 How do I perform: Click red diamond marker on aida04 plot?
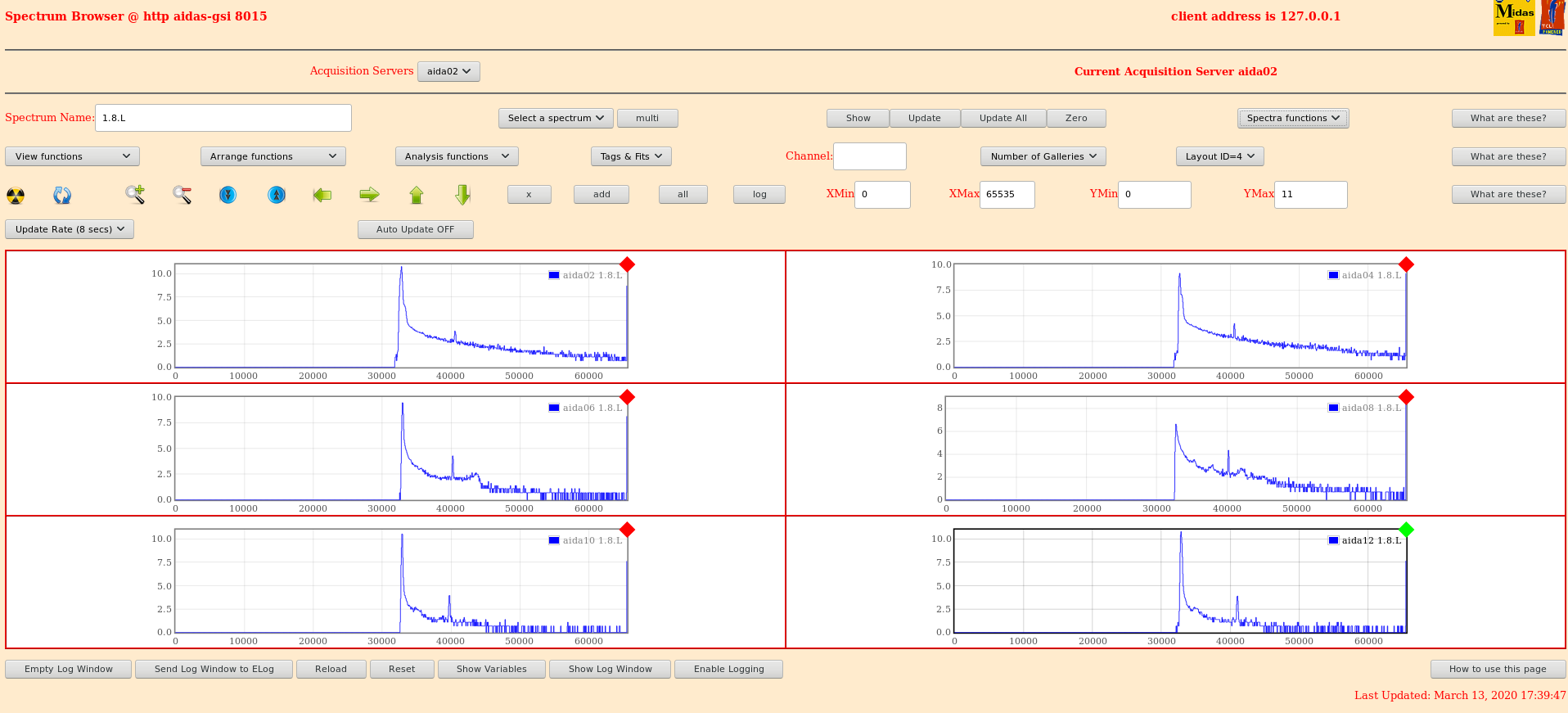click(1406, 264)
